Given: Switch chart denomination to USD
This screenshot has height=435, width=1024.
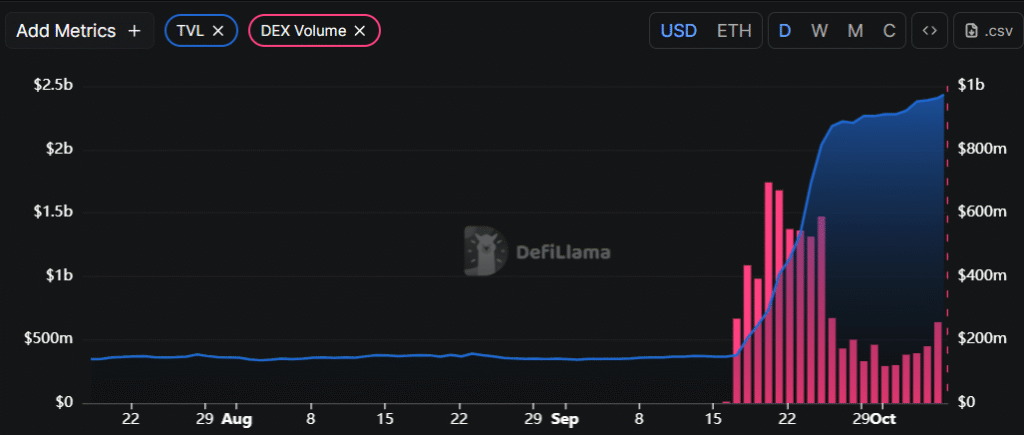Looking at the screenshot, I should pos(678,31).
